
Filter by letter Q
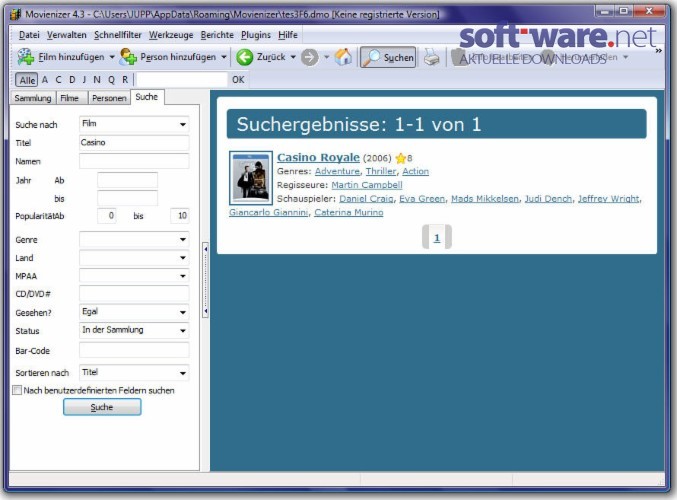tap(111, 80)
